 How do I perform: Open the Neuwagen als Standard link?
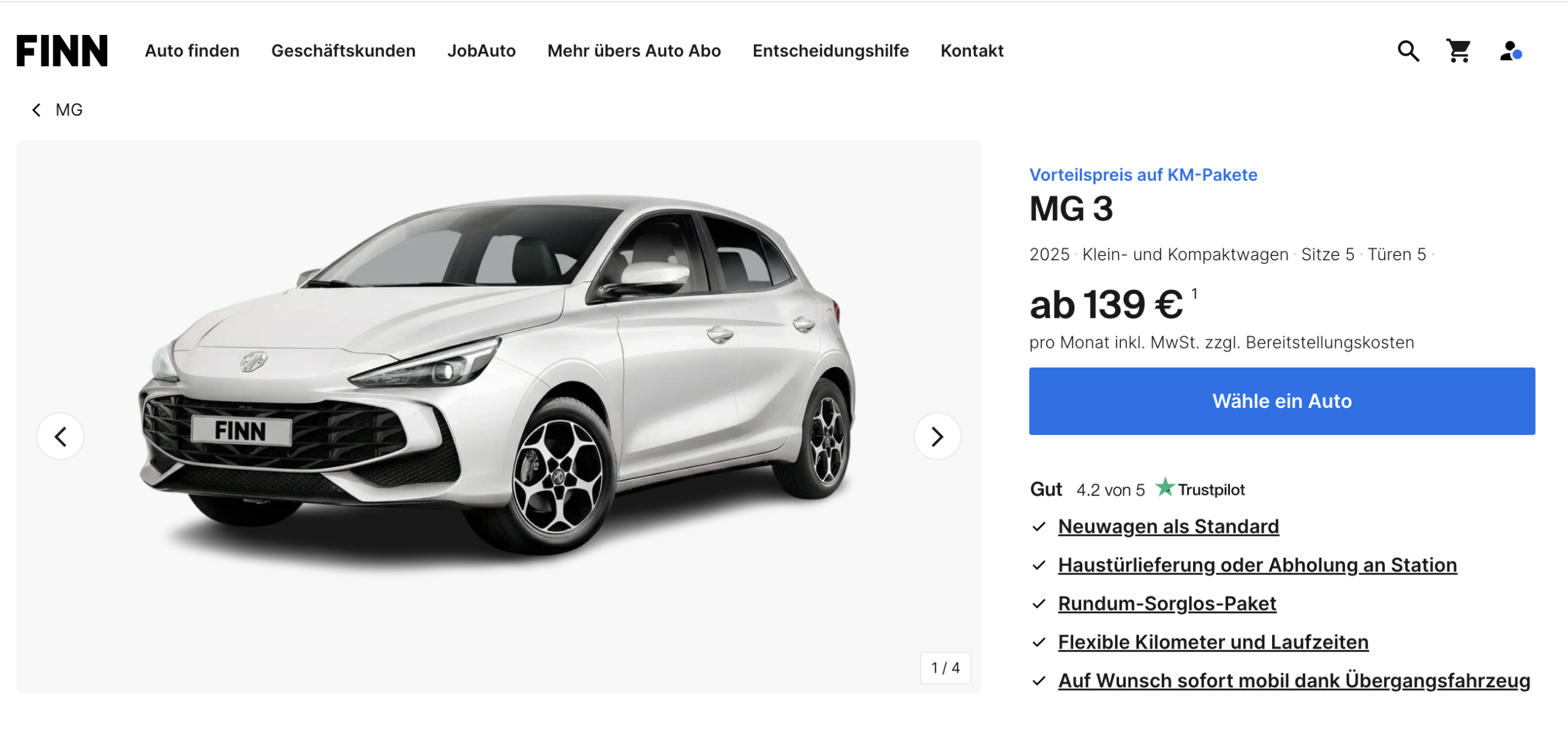1169,527
